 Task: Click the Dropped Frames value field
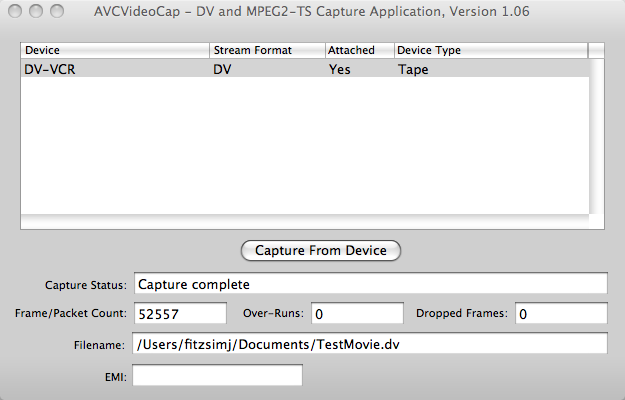(561, 313)
